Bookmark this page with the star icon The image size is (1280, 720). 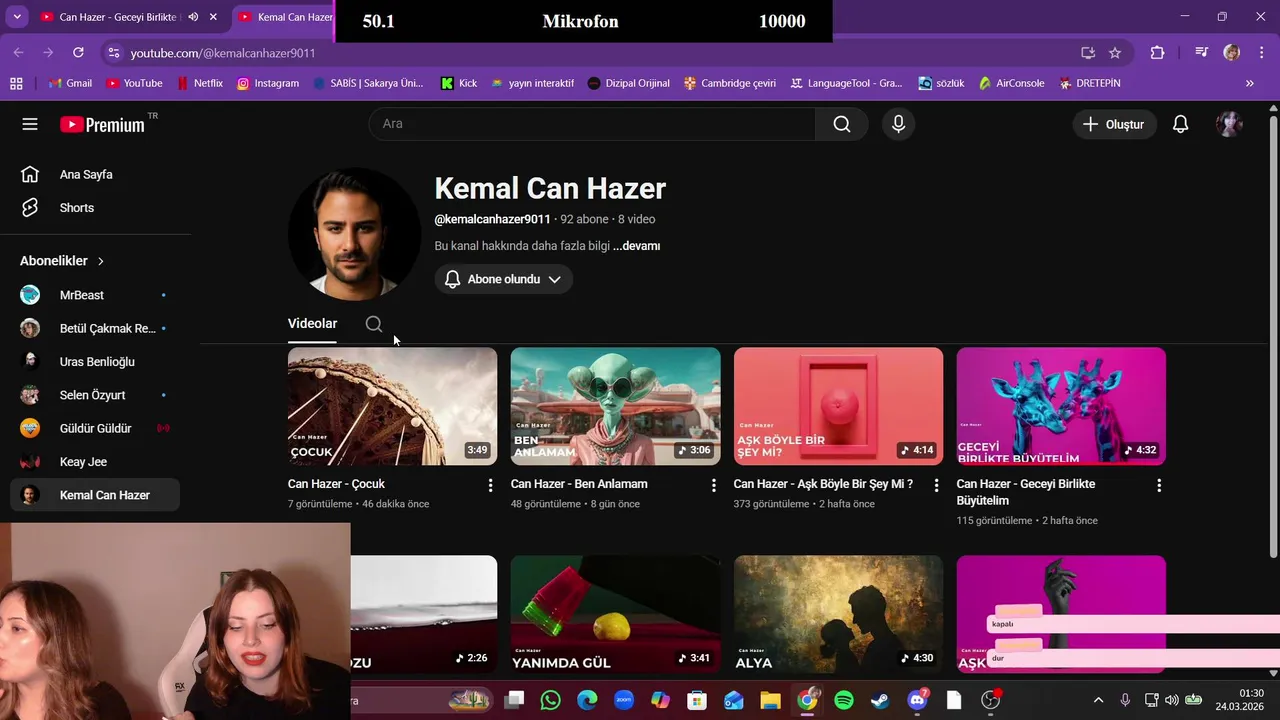[x=1115, y=52]
